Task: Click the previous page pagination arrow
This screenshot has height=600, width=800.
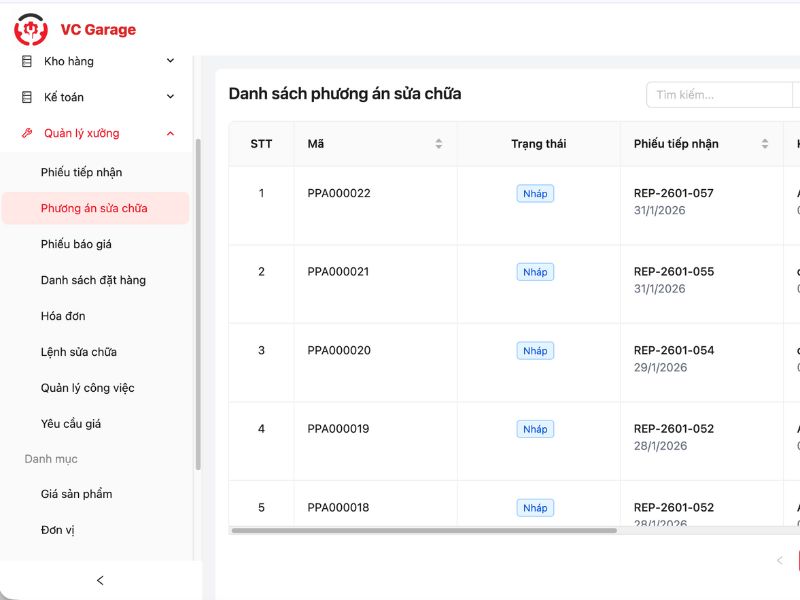Action: click(x=780, y=560)
